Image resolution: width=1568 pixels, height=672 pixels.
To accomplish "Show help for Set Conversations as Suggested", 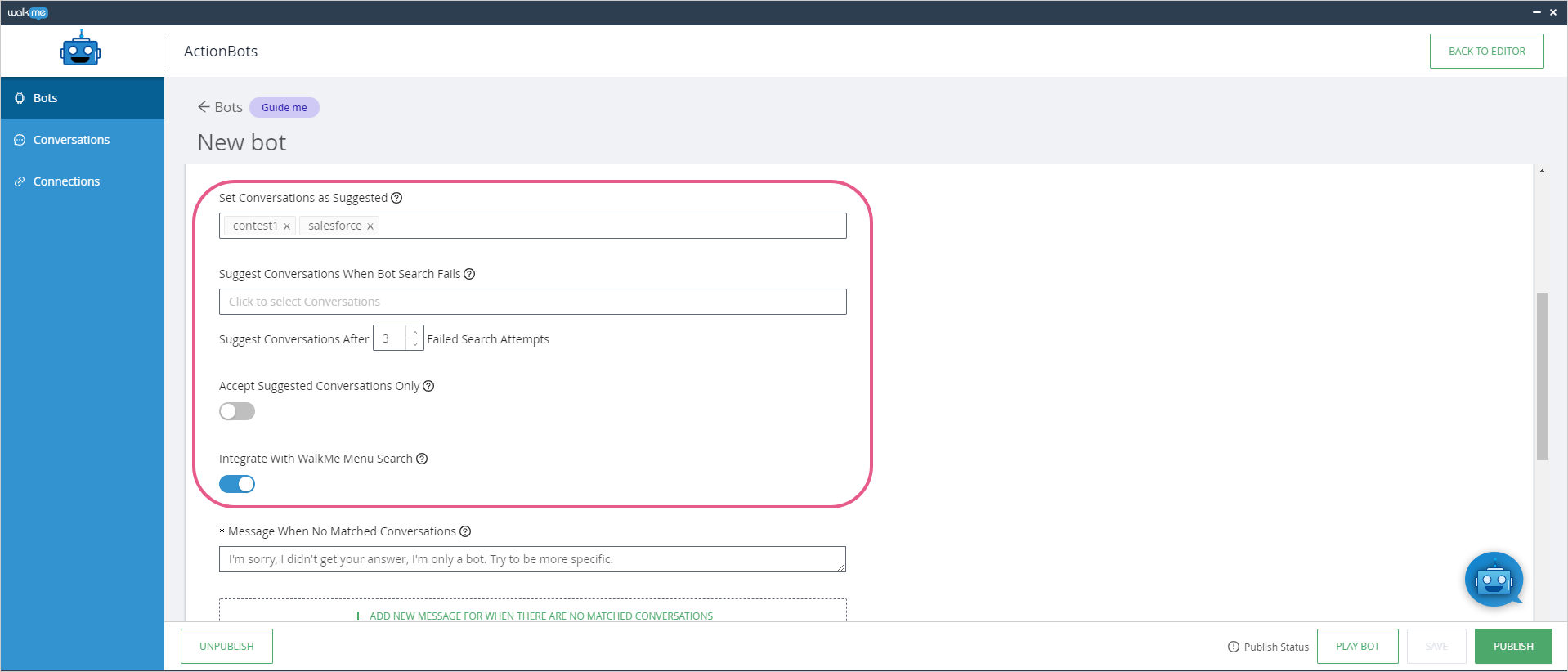I will point(396,198).
